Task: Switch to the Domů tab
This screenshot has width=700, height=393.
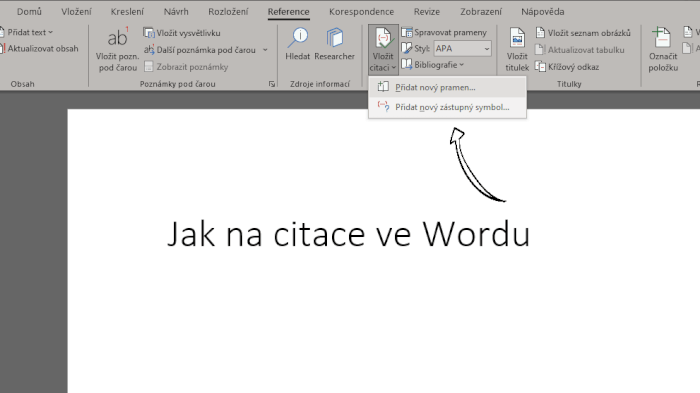Action: [x=29, y=12]
